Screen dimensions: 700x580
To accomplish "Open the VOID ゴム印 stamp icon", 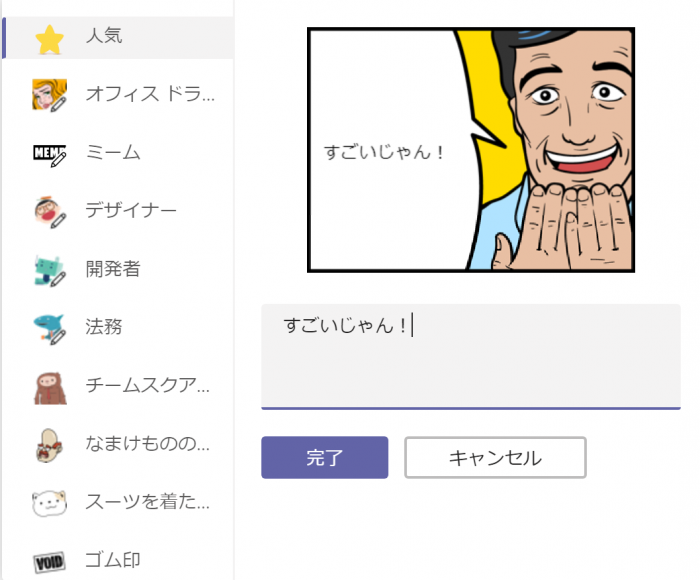I will point(50,562).
